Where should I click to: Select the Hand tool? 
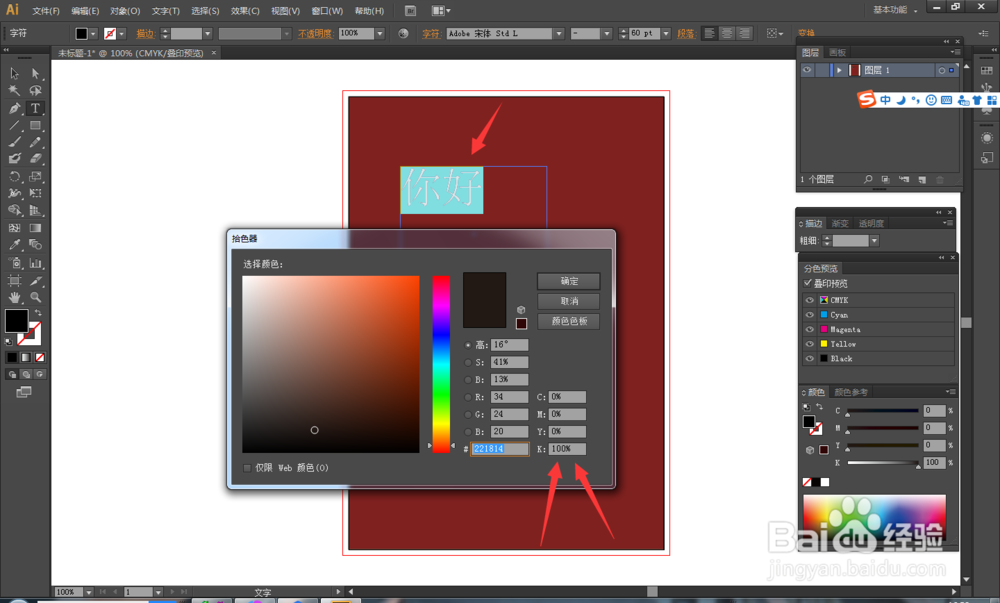(x=14, y=297)
